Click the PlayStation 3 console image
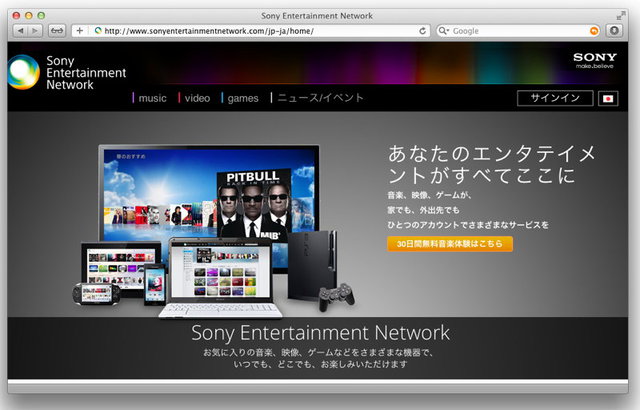Image resolution: width=640 pixels, height=410 pixels. point(312,265)
